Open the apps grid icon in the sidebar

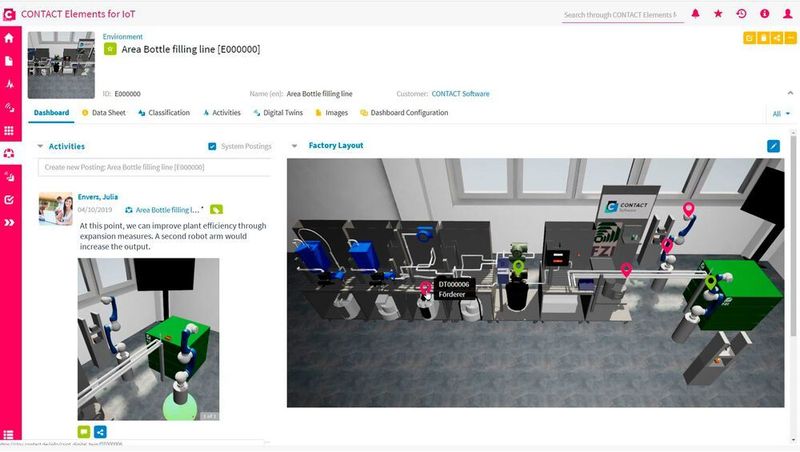(x=9, y=131)
